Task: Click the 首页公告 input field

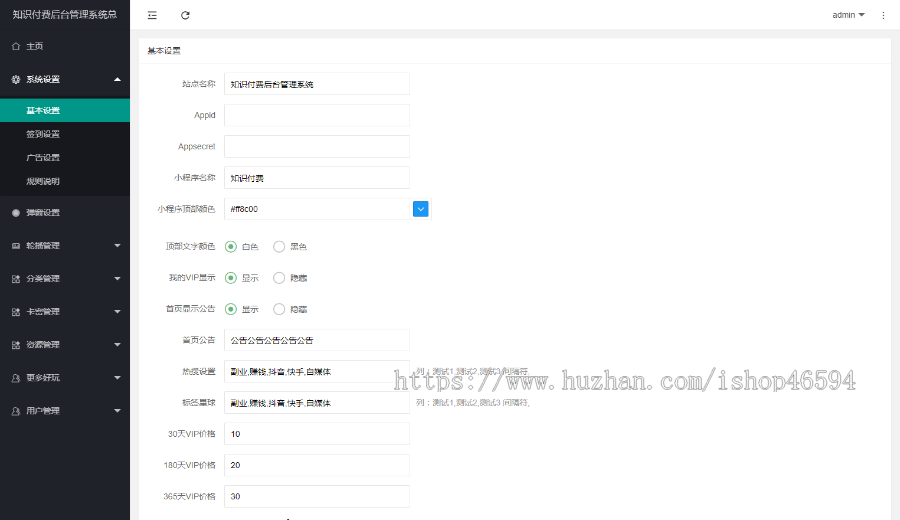Action: [317, 340]
